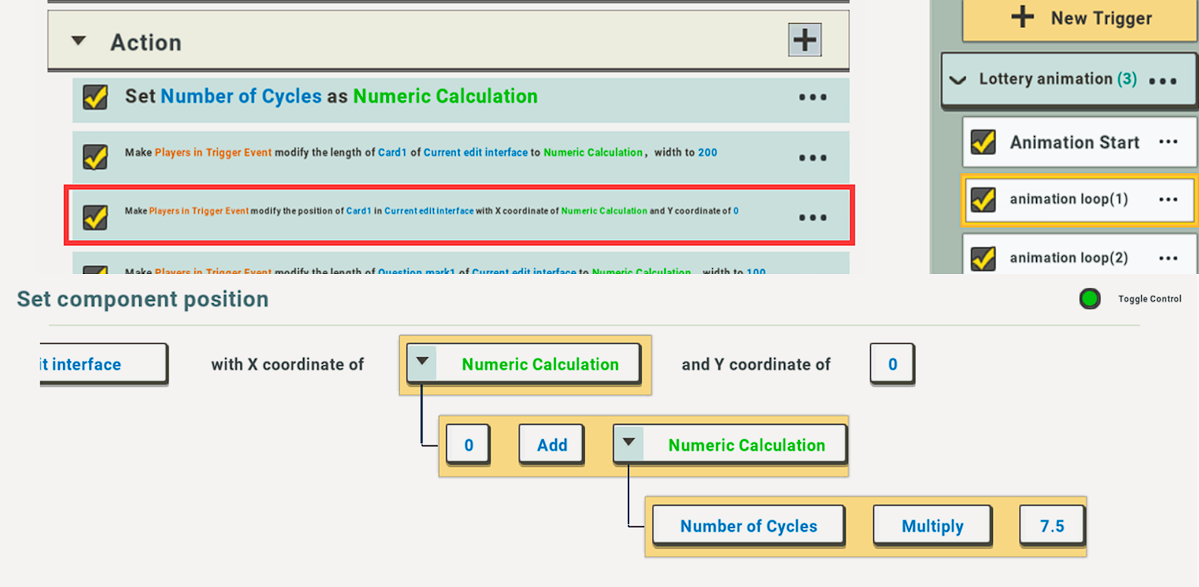Open options for Set Number of Cycles row

pos(812,97)
